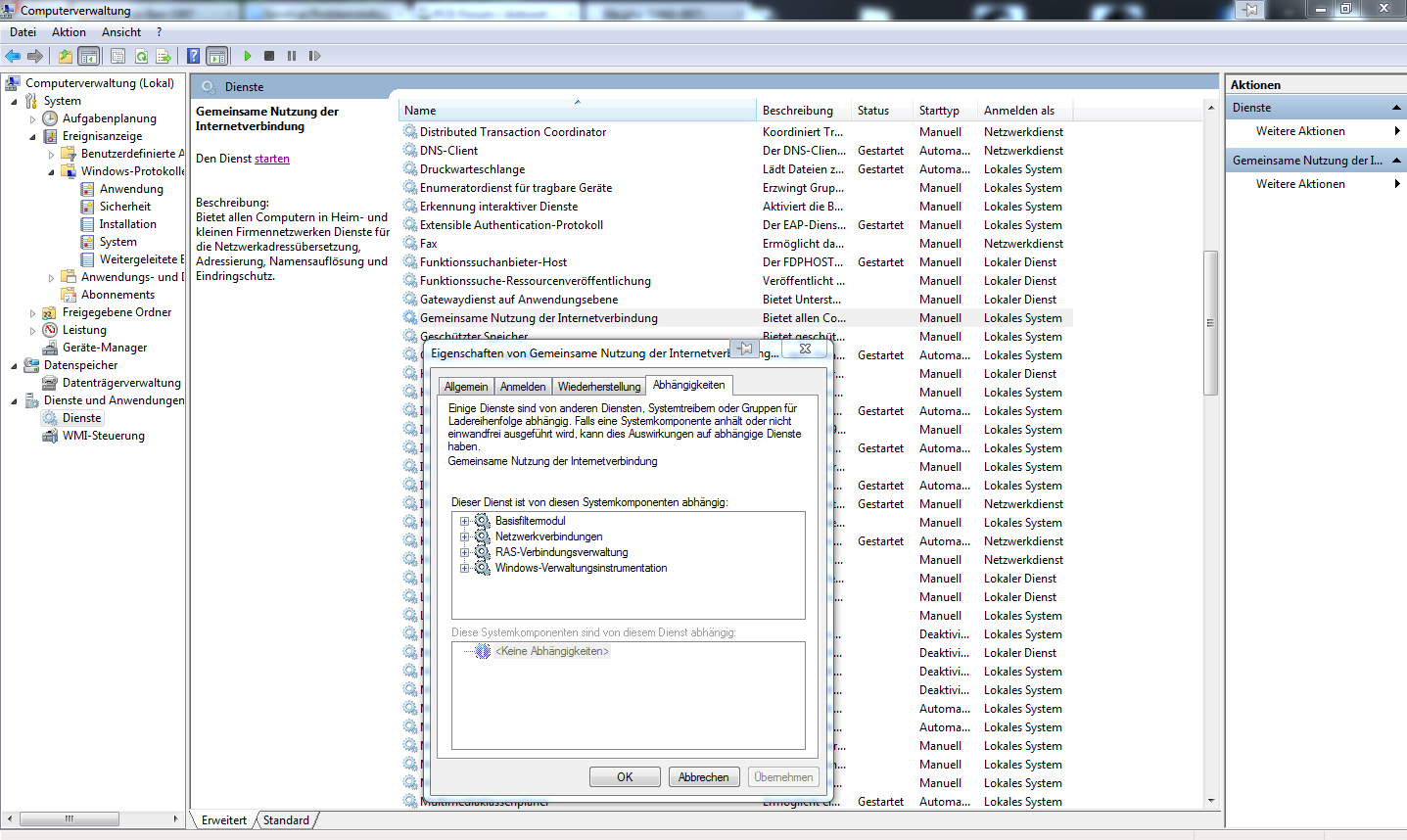Click the Stop service square icon
The image size is (1407, 840).
[269, 56]
